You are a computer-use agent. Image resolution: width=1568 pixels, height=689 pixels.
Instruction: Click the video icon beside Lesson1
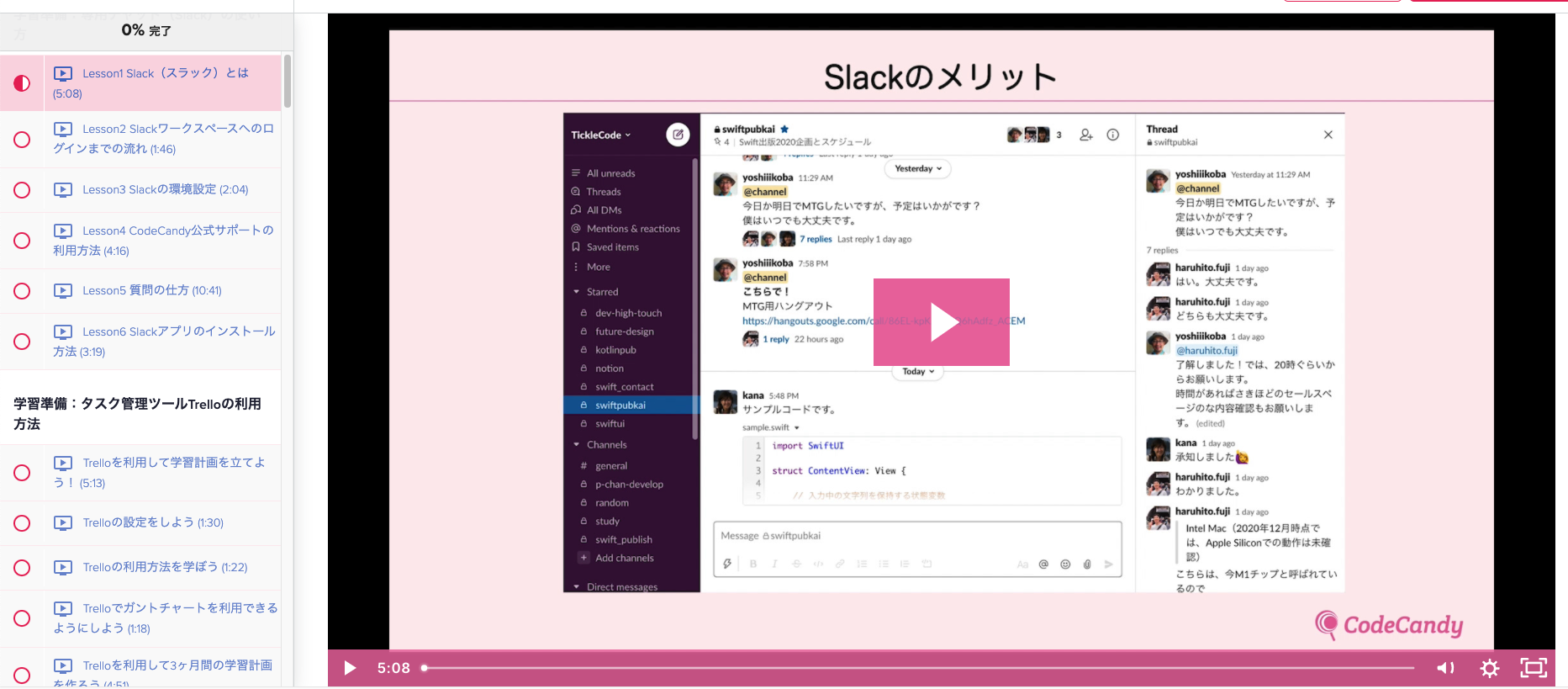63,73
